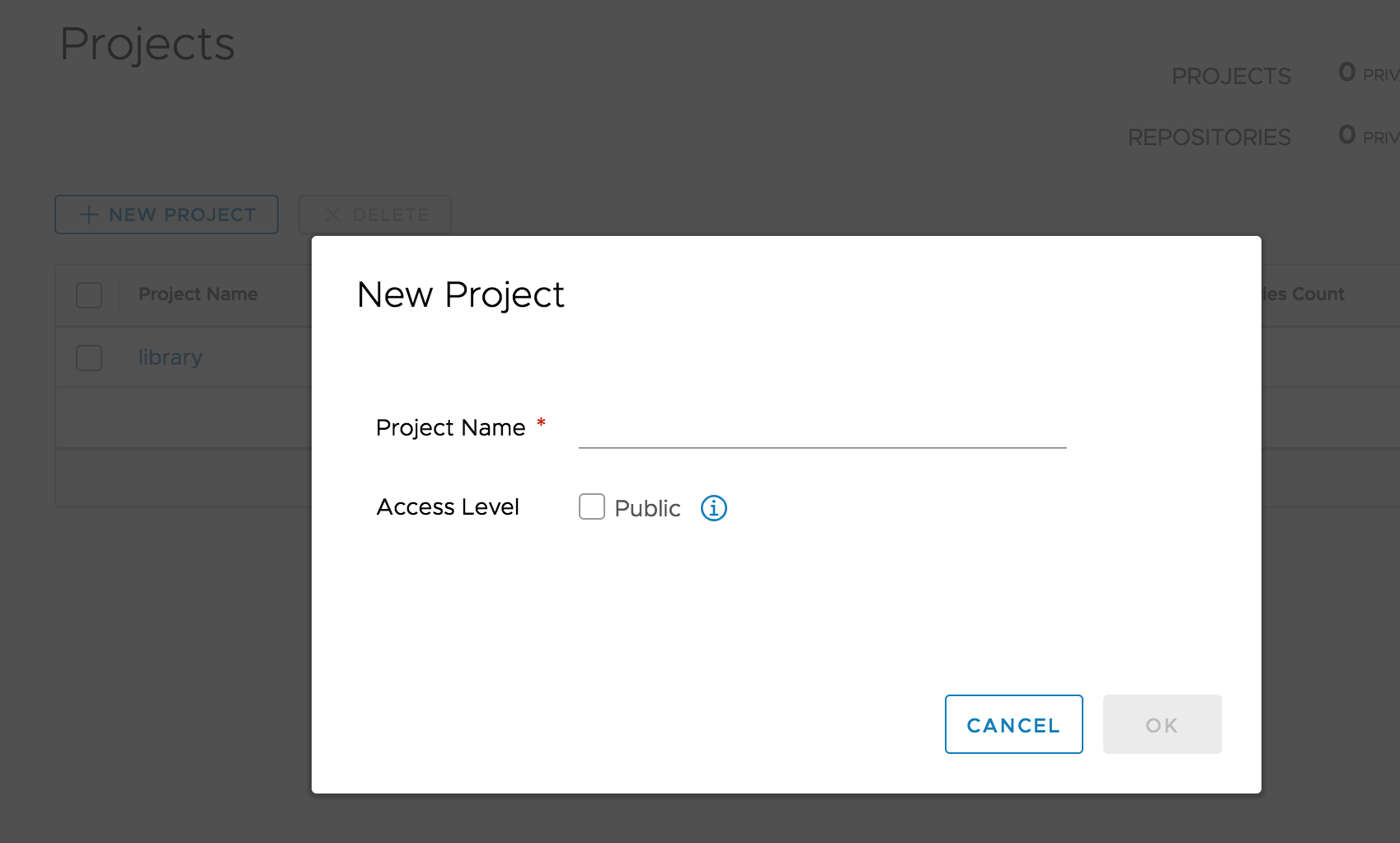Open the library project link
This screenshot has height=843, width=1400.
(x=170, y=357)
